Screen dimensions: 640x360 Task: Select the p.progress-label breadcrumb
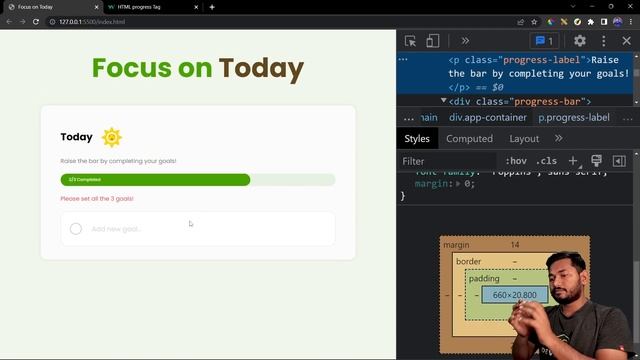tap(574, 118)
